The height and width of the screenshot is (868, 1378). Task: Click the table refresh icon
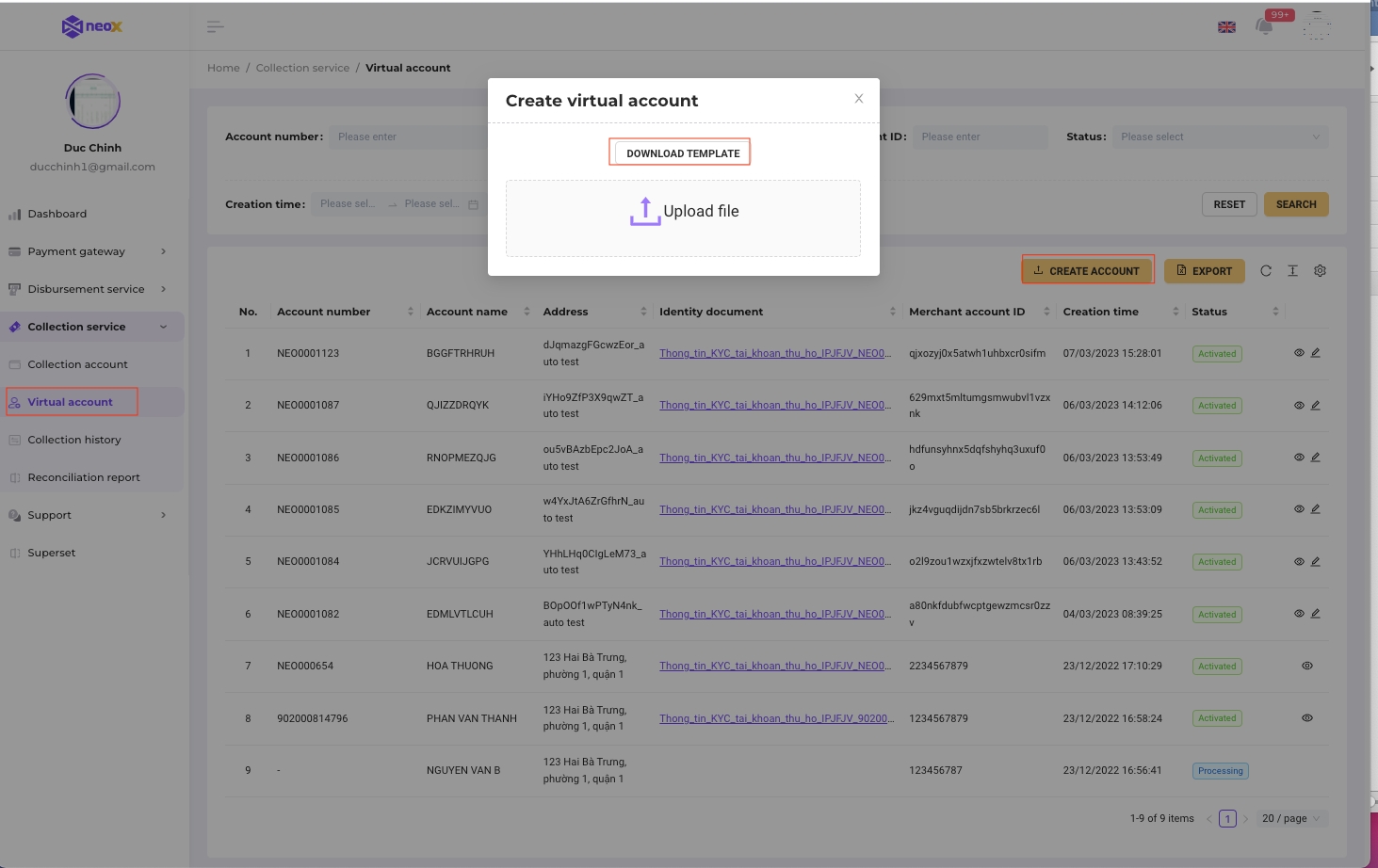(x=1266, y=271)
